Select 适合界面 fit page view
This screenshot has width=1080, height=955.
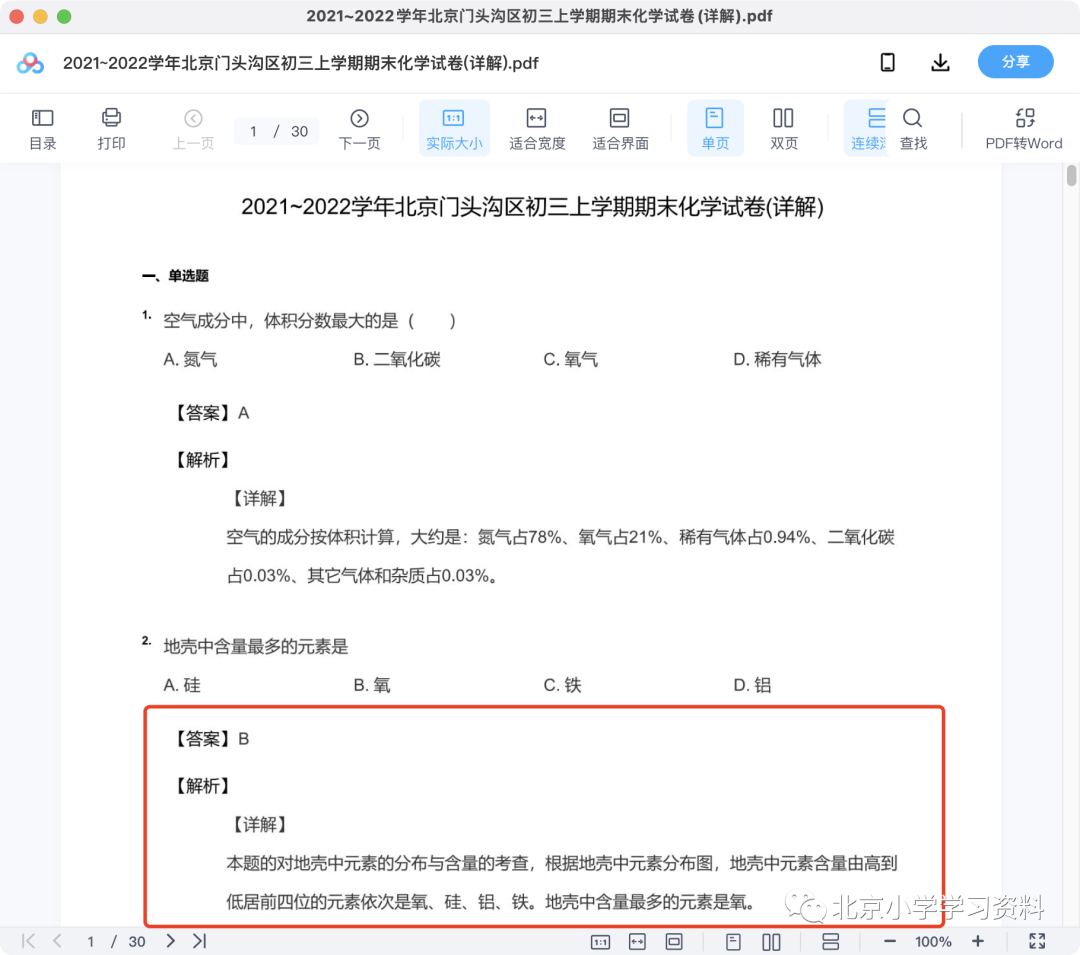tap(620, 129)
